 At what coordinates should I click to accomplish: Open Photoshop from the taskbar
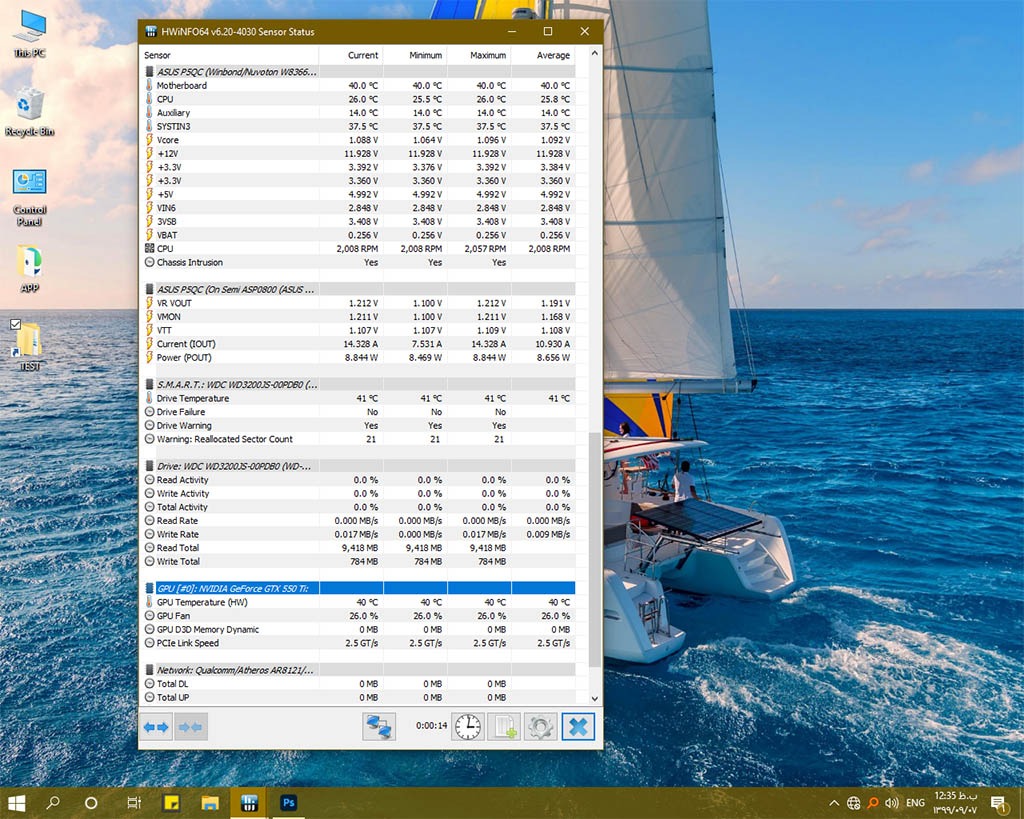[x=288, y=803]
